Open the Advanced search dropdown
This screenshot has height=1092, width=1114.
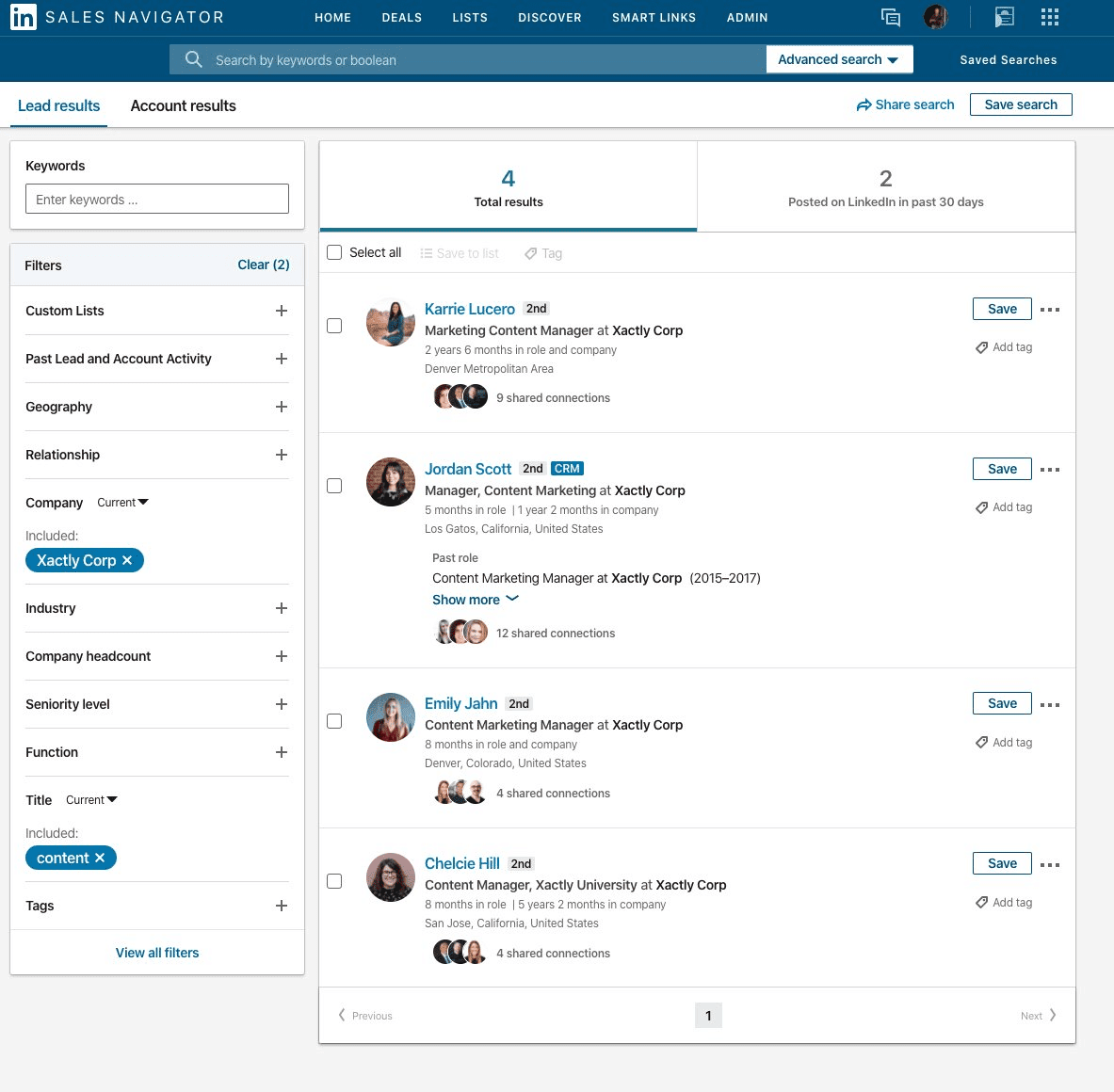[839, 59]
